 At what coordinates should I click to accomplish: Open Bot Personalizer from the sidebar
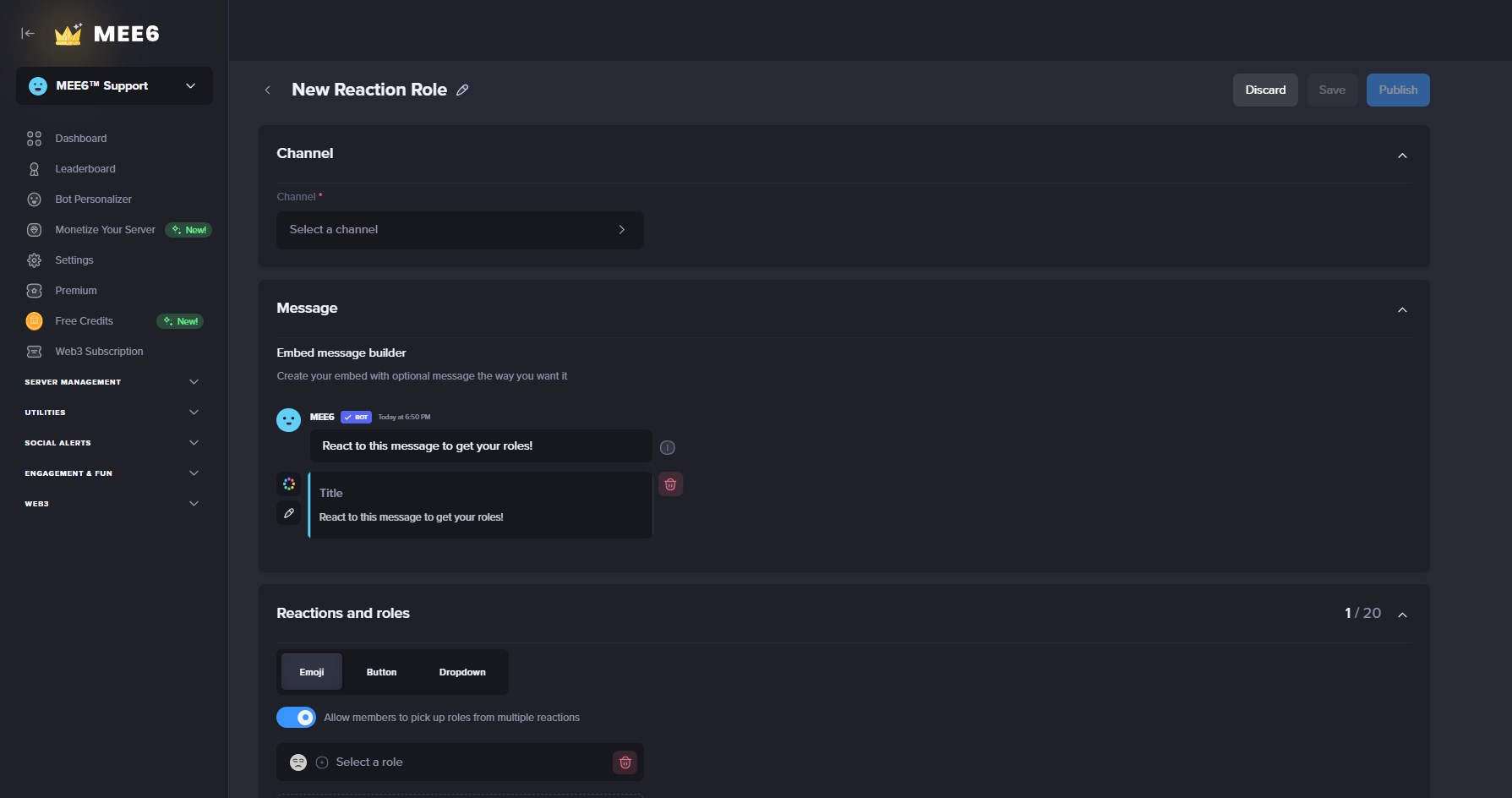pyautogui.click(x=93, y=199)
